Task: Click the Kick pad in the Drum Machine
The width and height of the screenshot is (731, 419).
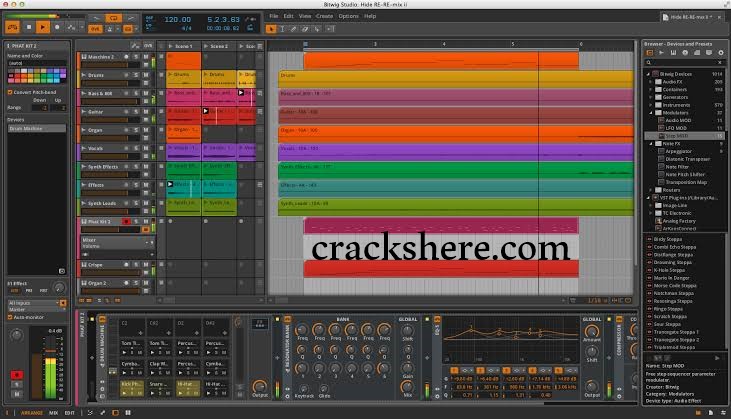Action: click(132, 388)
